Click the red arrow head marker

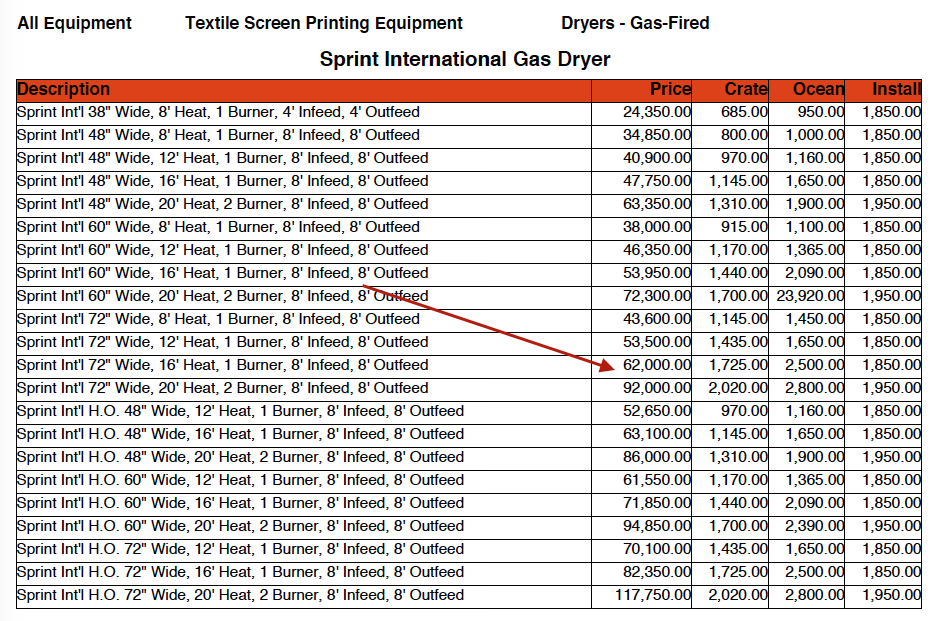[607, 364]
